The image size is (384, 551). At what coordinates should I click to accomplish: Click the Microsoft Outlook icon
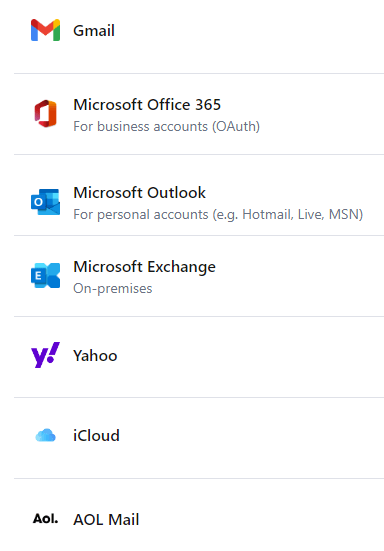coord(45,202)
